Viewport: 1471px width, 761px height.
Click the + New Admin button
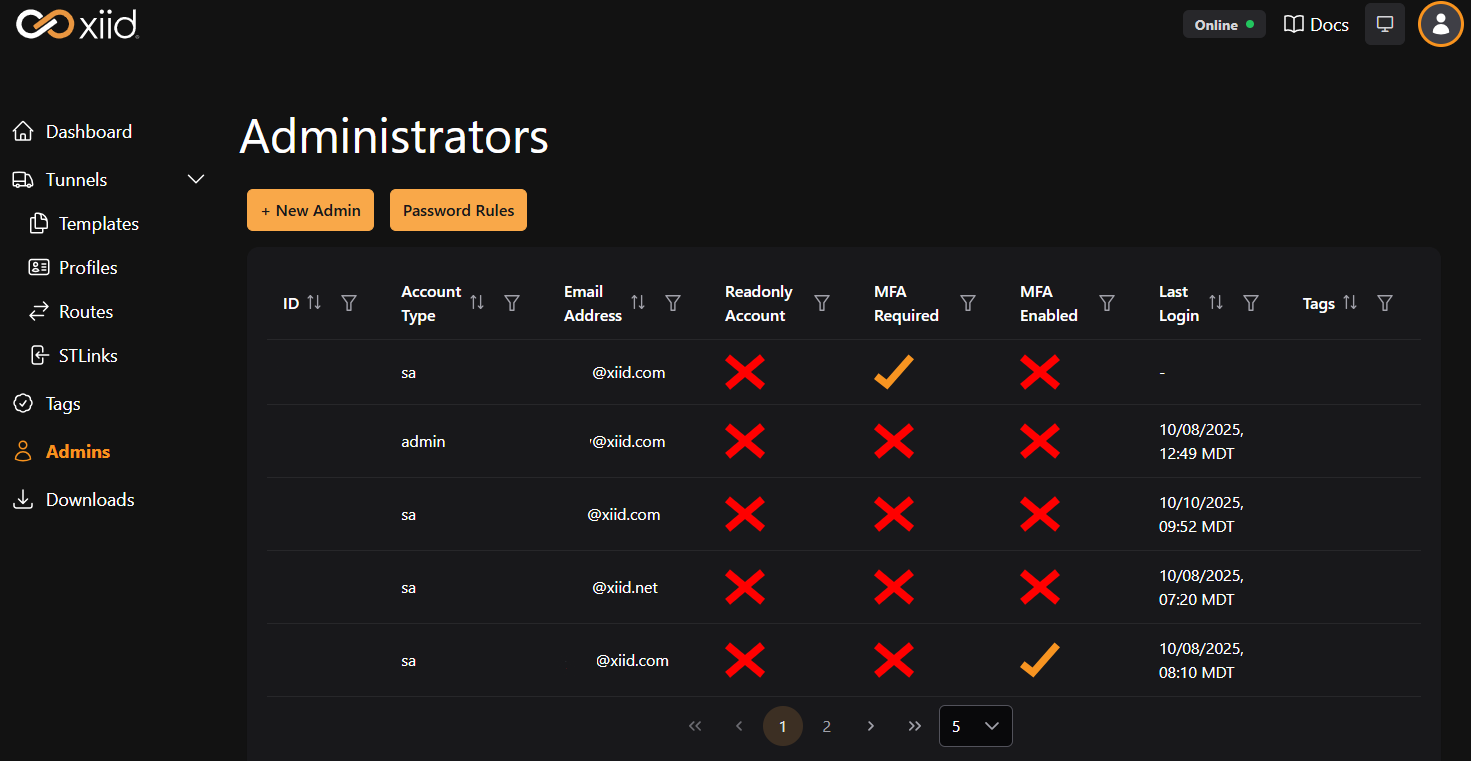(310, 210)
